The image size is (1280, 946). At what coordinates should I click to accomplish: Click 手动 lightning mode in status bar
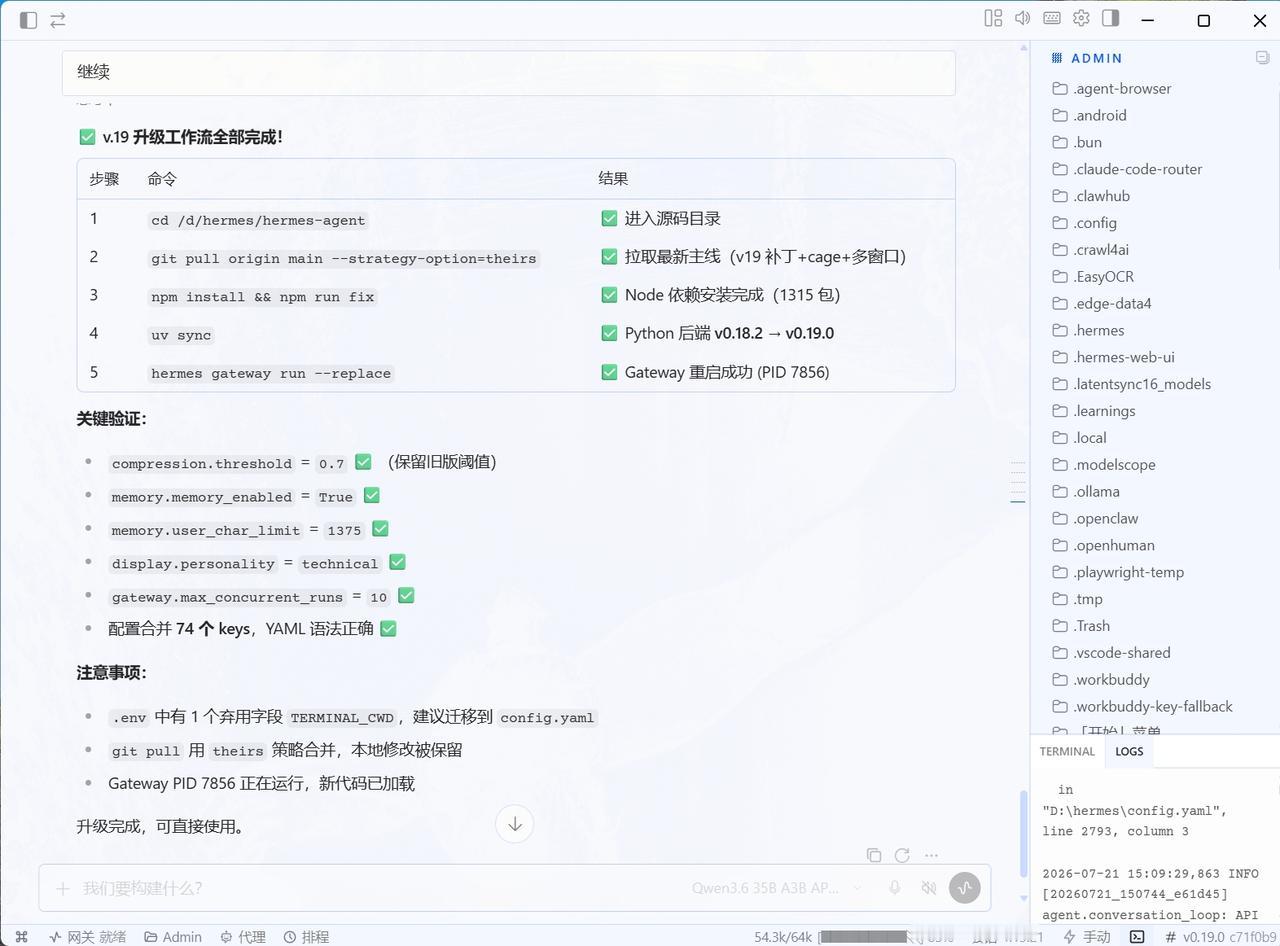tap(1087, 937)
